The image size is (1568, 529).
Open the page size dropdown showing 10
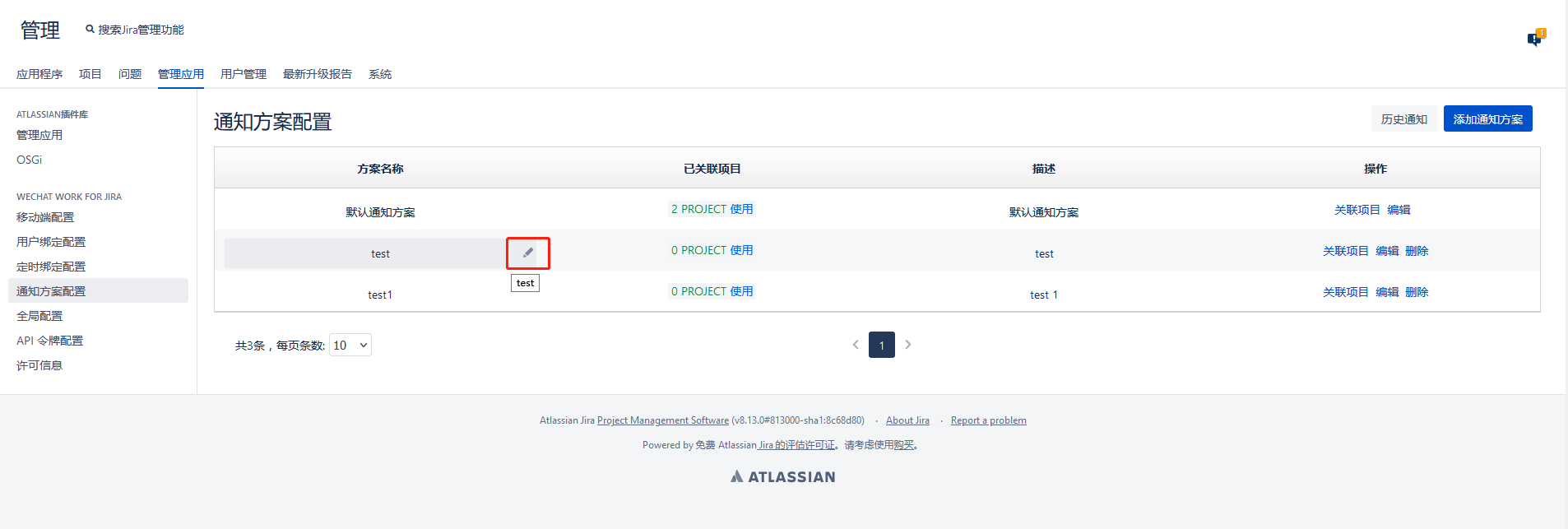(x=350, y=346)
